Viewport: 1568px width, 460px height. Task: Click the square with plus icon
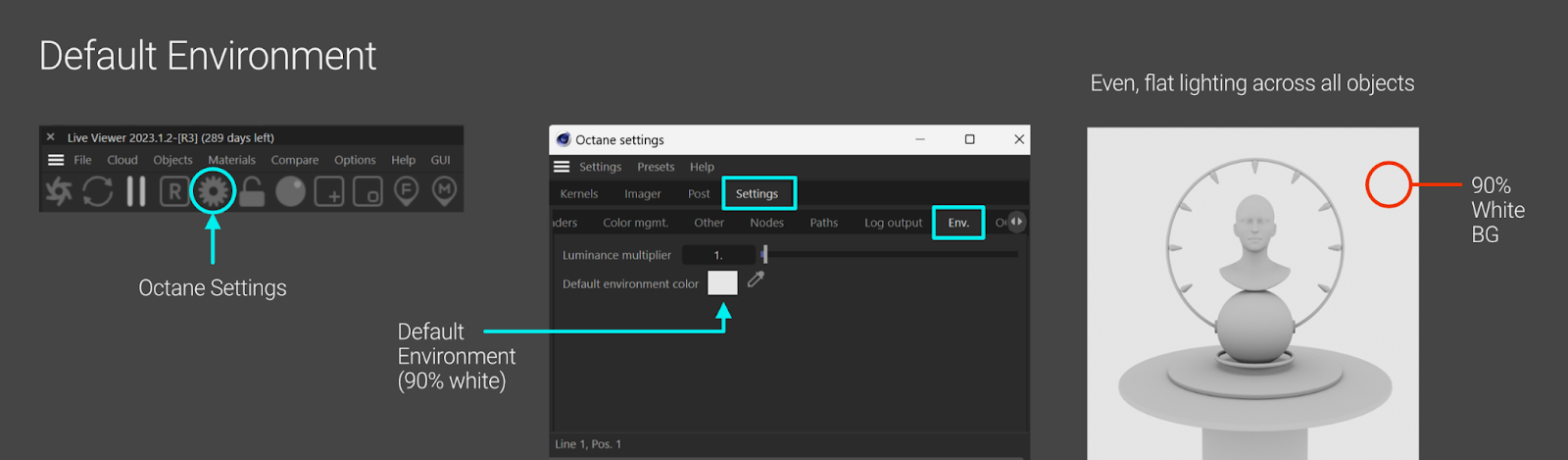point(328,191)
